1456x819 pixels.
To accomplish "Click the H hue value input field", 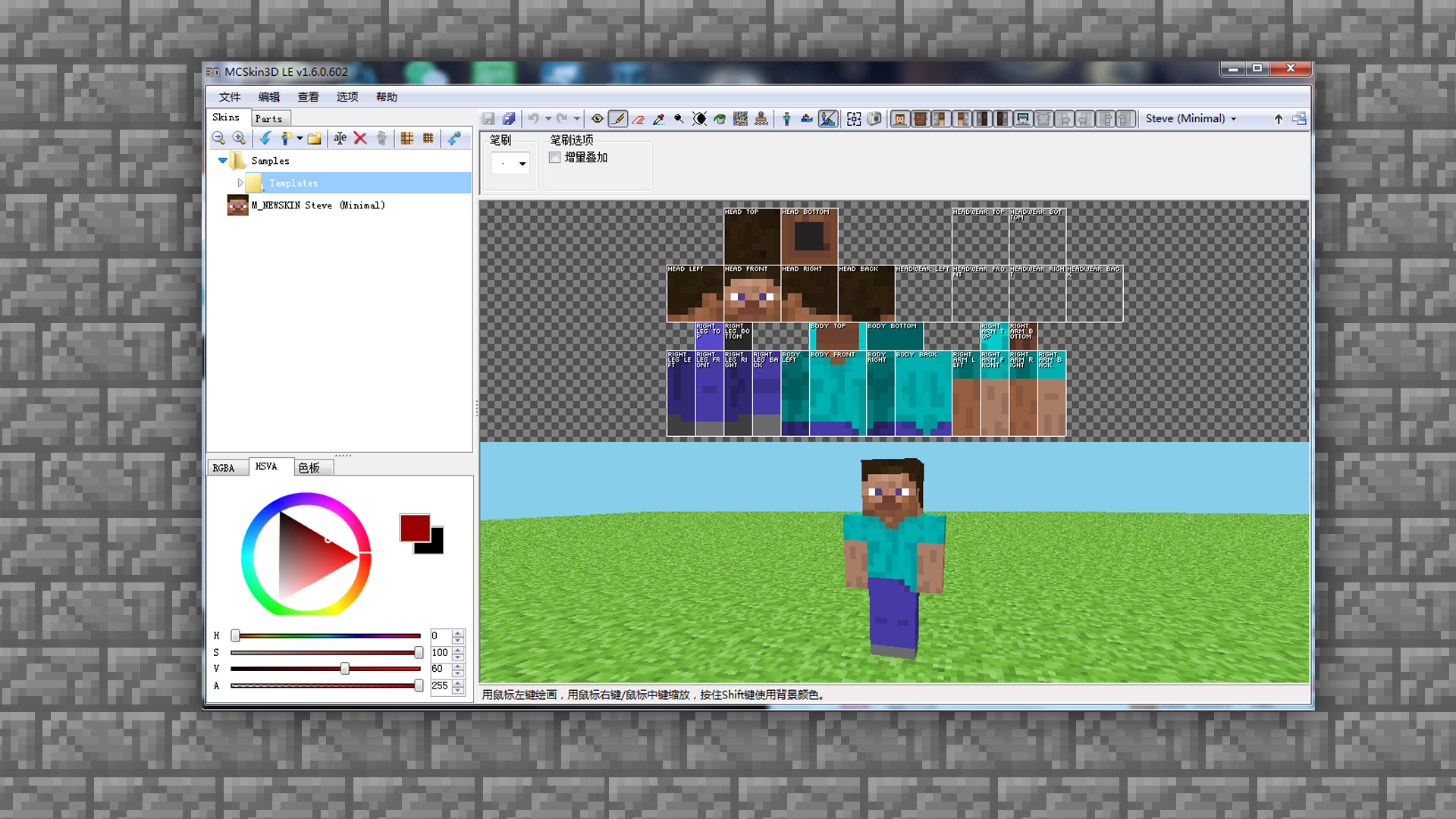I will tap(441, 636).
